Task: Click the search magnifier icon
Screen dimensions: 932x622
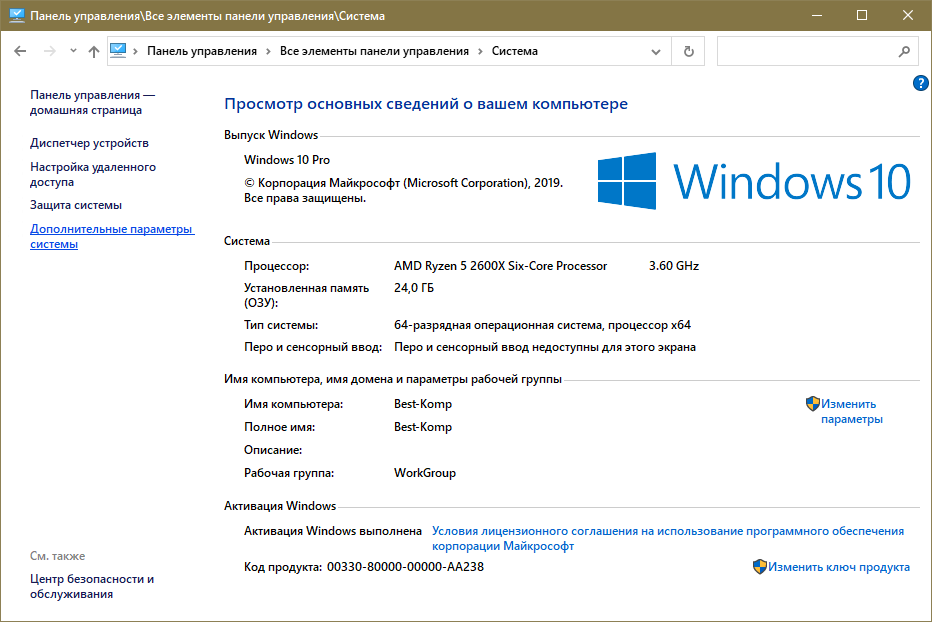Action: [x=904, y=51]
